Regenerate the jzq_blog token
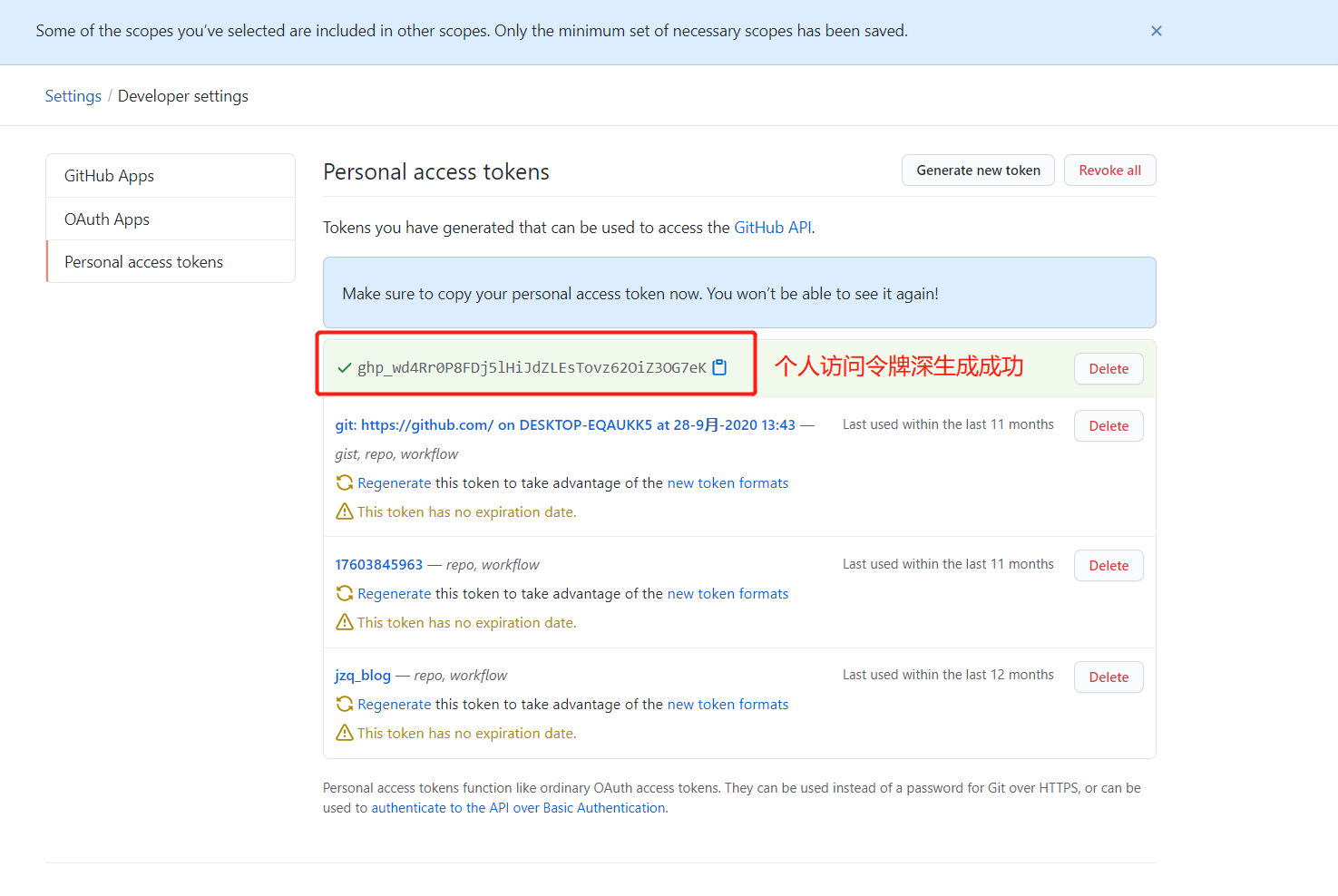Screen dimensions: 1338x896 click(x=395, y=704)
